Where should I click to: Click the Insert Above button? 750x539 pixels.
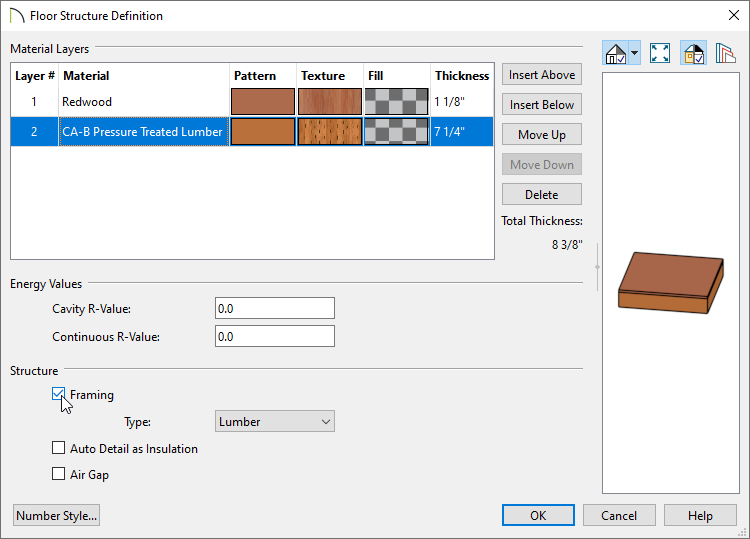coord(541,75)
